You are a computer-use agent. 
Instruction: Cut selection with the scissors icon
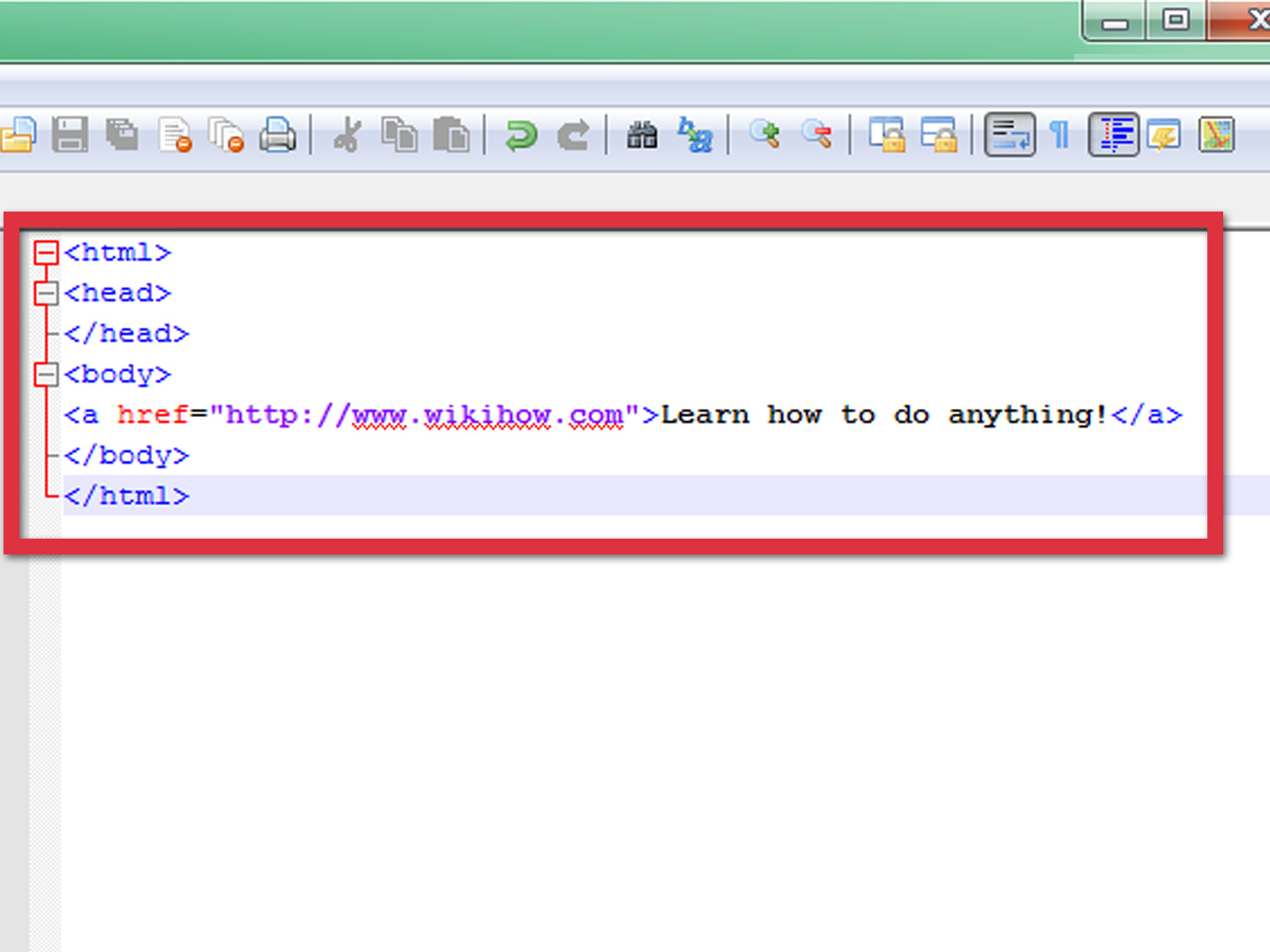[x=347, y=135]
